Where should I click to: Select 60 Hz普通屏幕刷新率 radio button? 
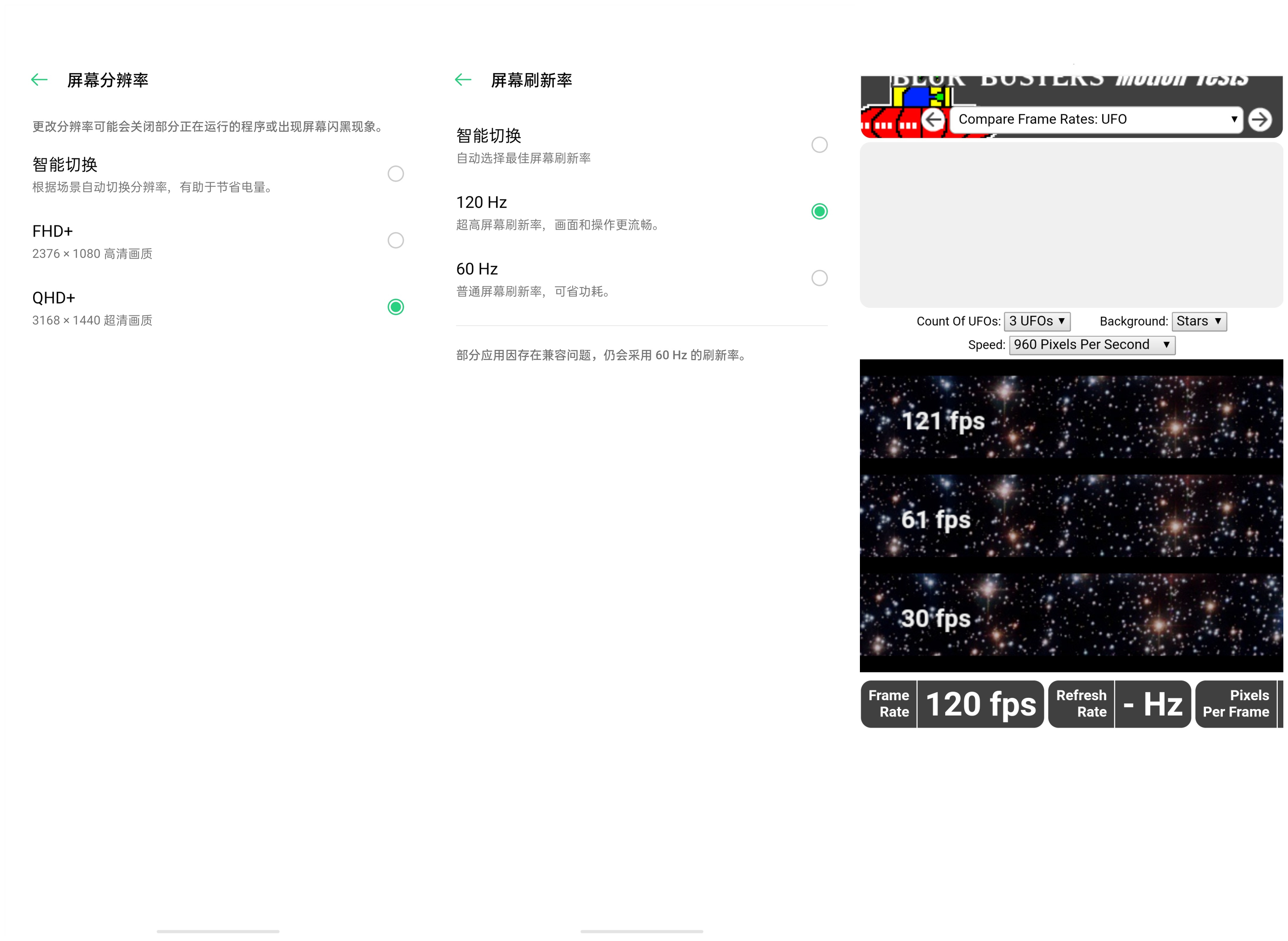pyautogui.click(x=821, y=278)
